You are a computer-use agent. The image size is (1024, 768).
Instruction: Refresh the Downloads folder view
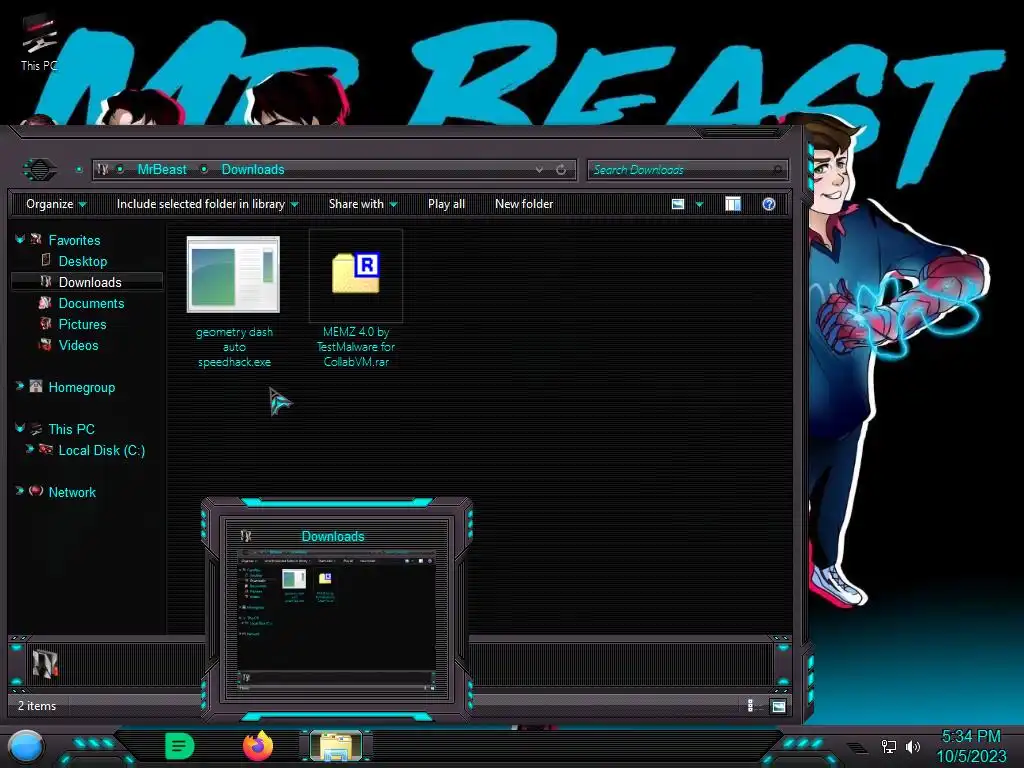(561, 170)
